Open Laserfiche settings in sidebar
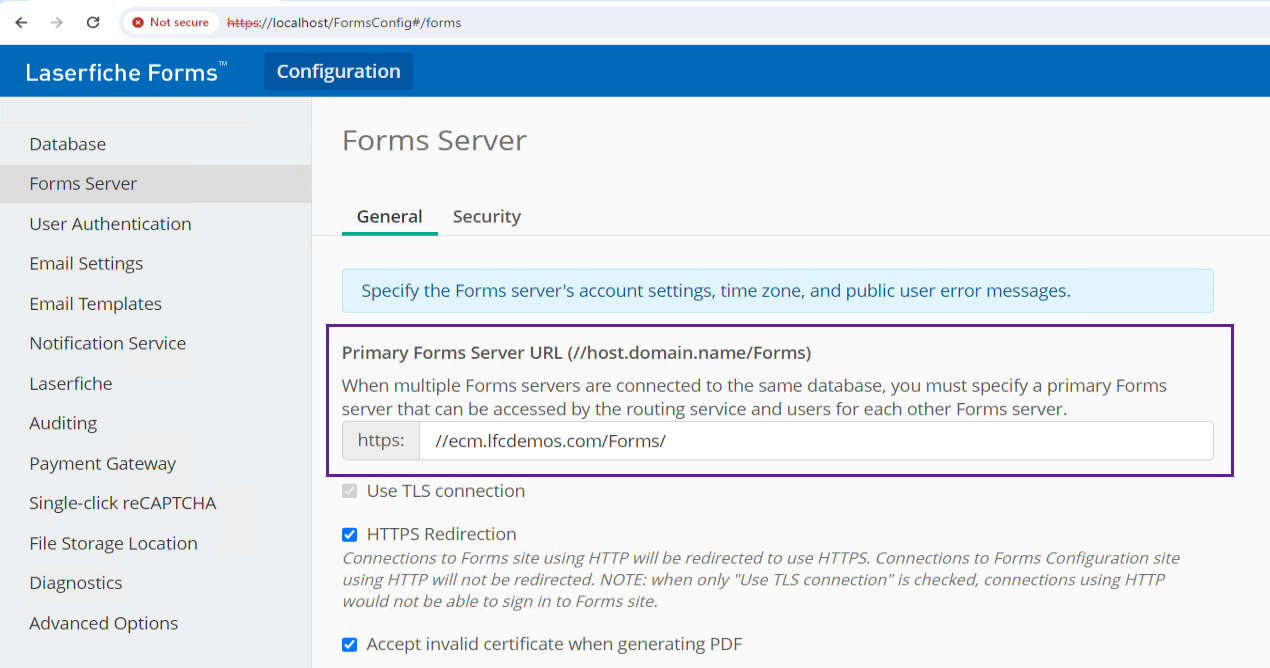Viewport: 1270px width, 668px height. click(70, 383)
